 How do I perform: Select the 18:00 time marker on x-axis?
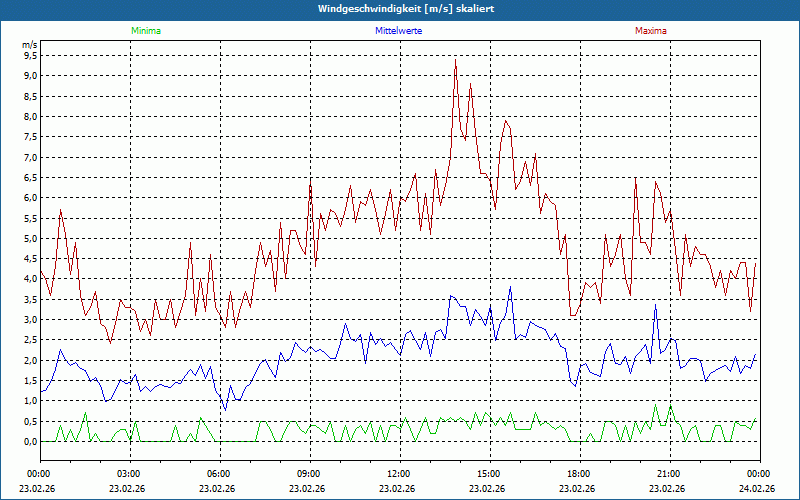(x=579, y=474)
